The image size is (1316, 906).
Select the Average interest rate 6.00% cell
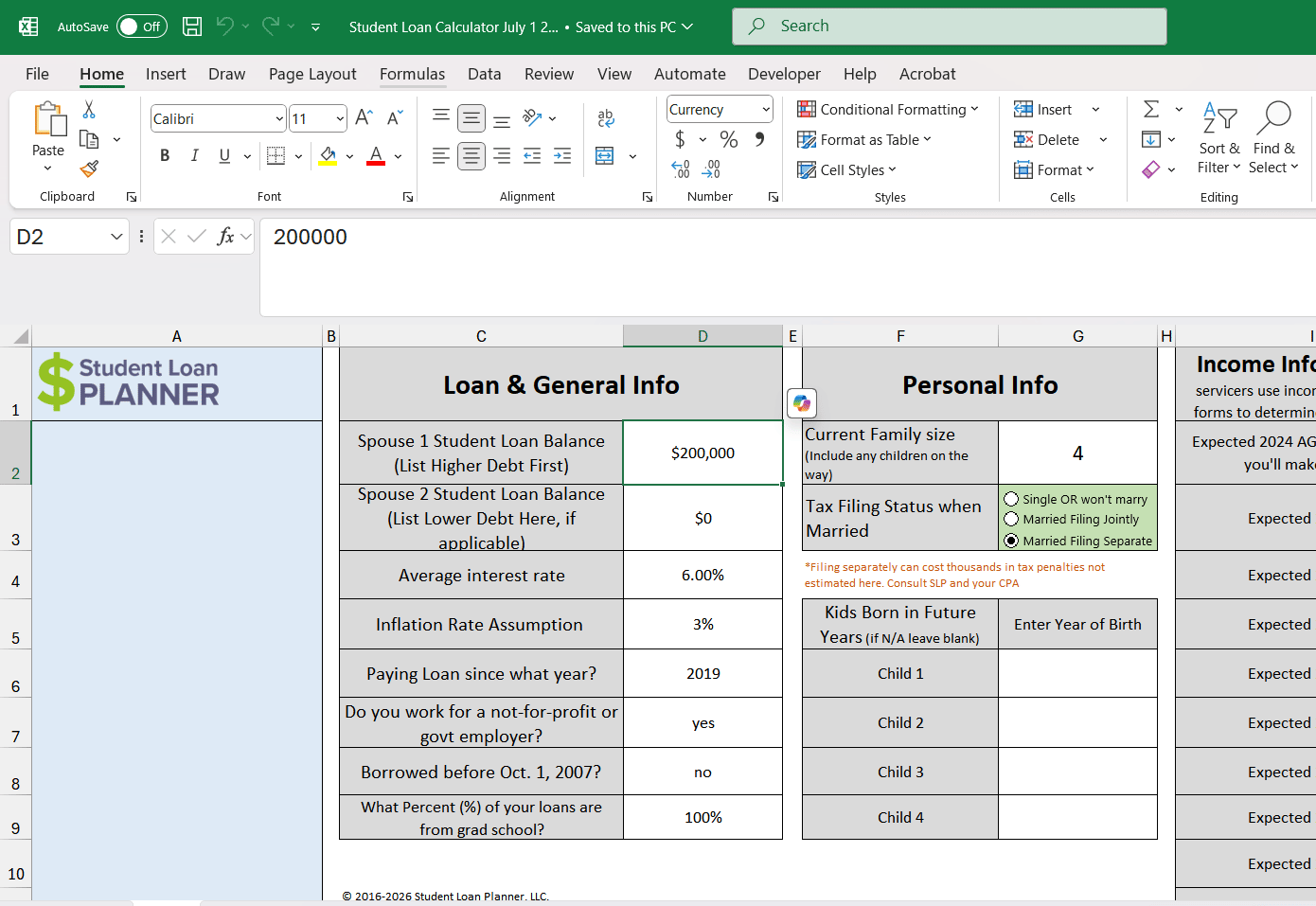pyautogui.click(x=702, y=576)
